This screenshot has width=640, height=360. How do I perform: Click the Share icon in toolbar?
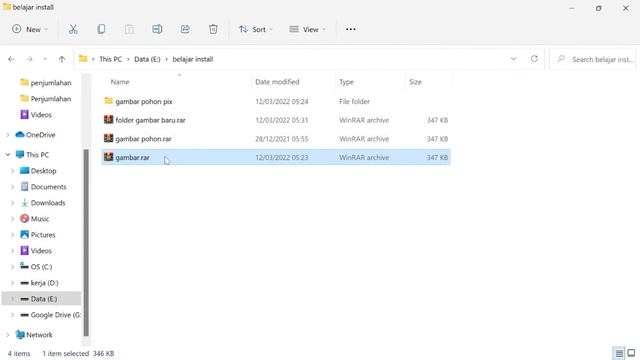click(x=185, y=29)
